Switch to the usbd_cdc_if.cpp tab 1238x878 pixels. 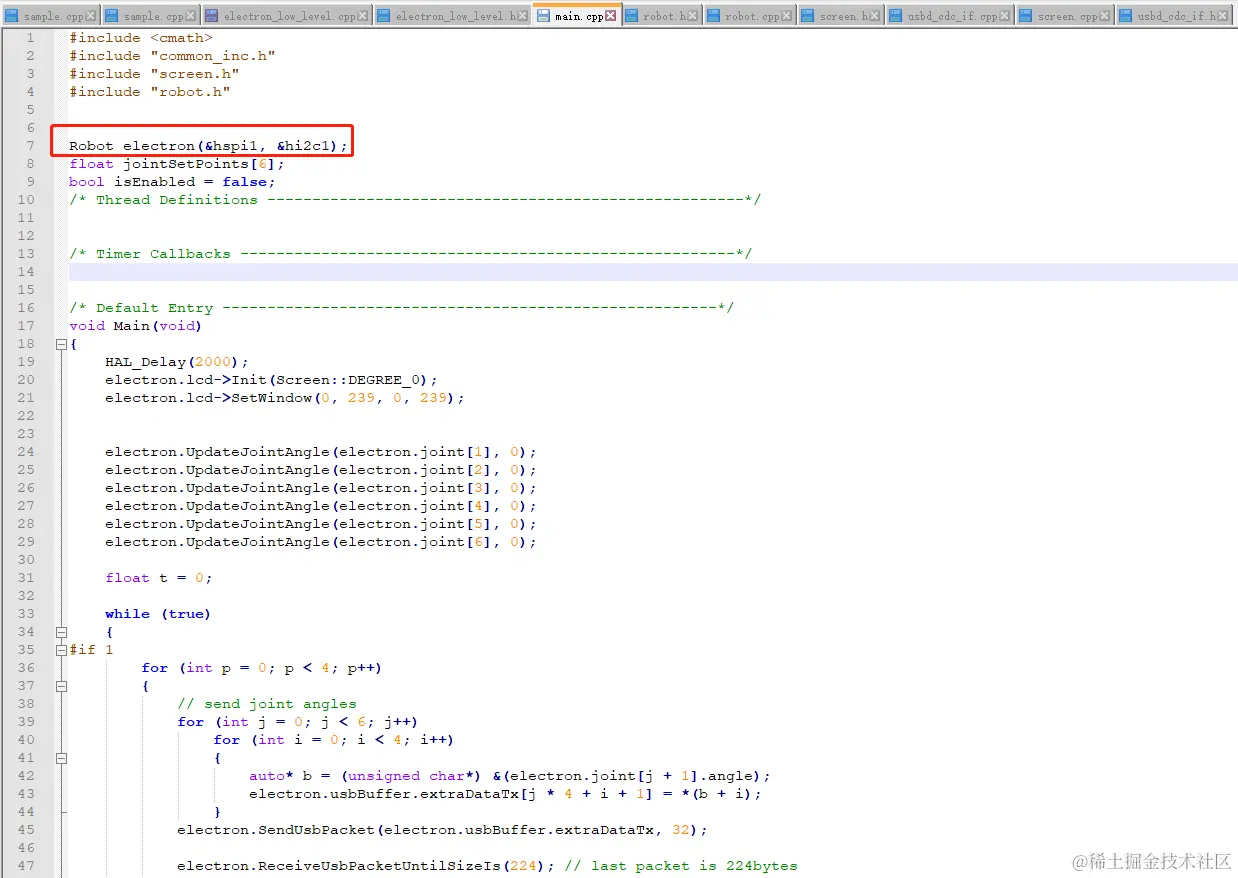click(x=950, y=16)
